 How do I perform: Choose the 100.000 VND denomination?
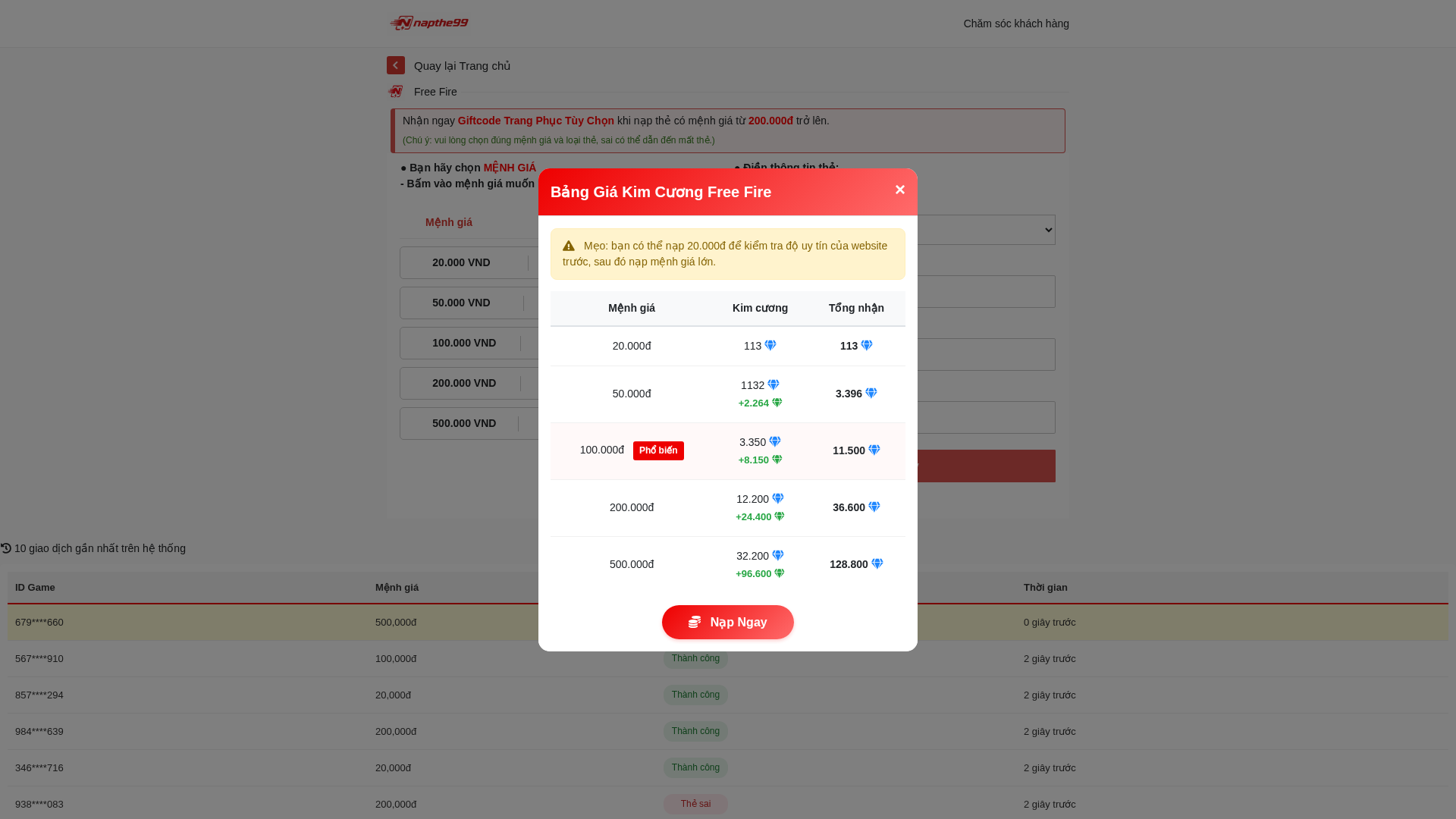pyautogui.click(x=469, y=343)
